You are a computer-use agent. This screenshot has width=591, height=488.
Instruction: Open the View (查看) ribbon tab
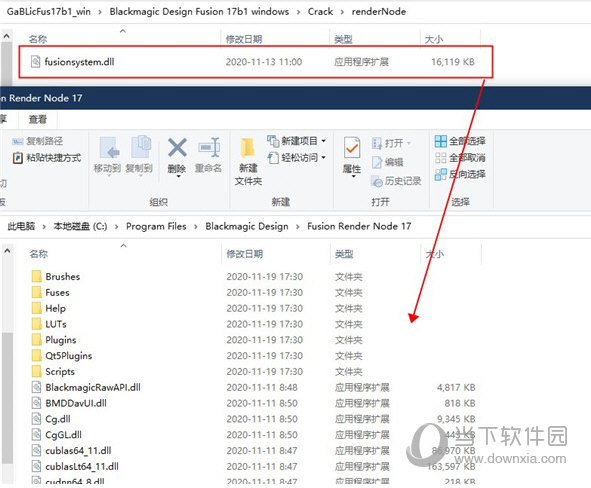pyautogui.click(x=38, y=120)
